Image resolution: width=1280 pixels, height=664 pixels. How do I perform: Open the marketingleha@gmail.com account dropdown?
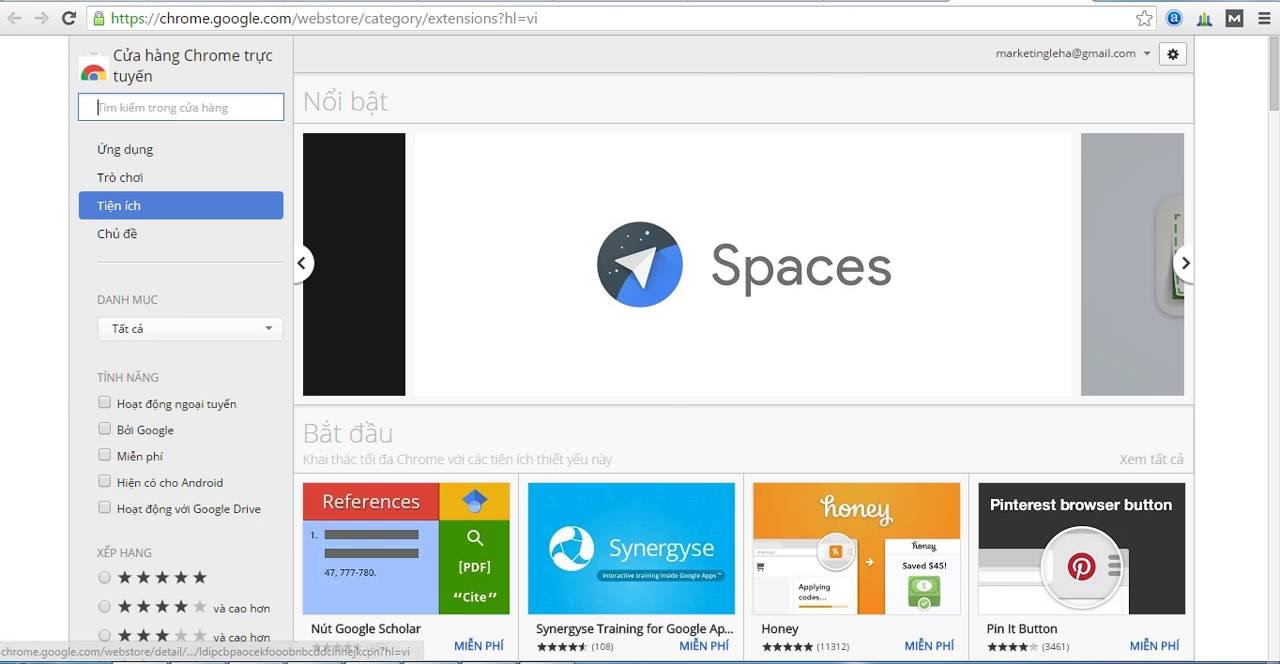(x=1073, y=54)
